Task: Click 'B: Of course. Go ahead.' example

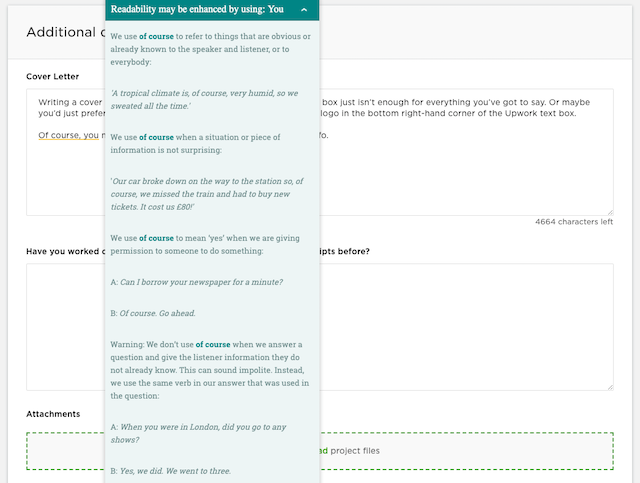Action: [x=153, y=313]
